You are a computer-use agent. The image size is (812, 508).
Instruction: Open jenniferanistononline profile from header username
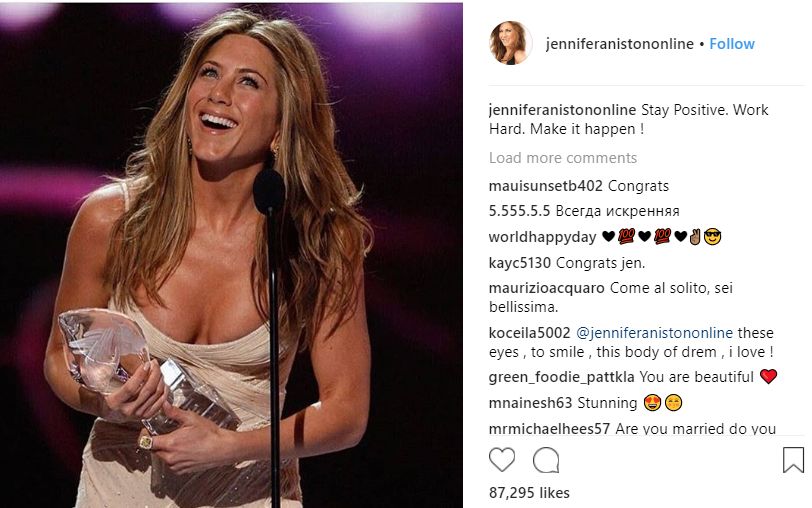(x=619, y=44)
